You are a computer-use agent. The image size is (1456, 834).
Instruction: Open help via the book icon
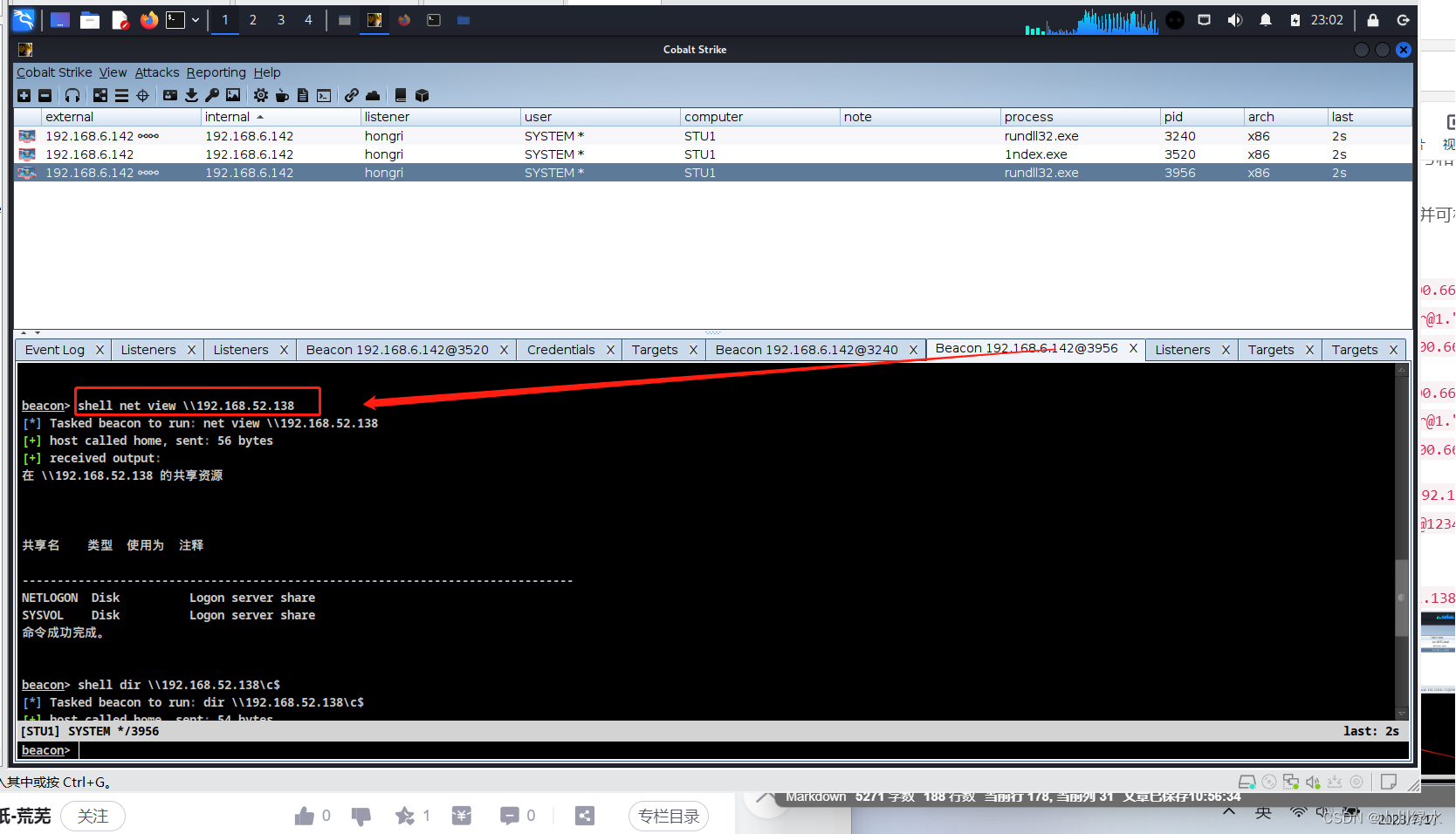tap(401, 95)
